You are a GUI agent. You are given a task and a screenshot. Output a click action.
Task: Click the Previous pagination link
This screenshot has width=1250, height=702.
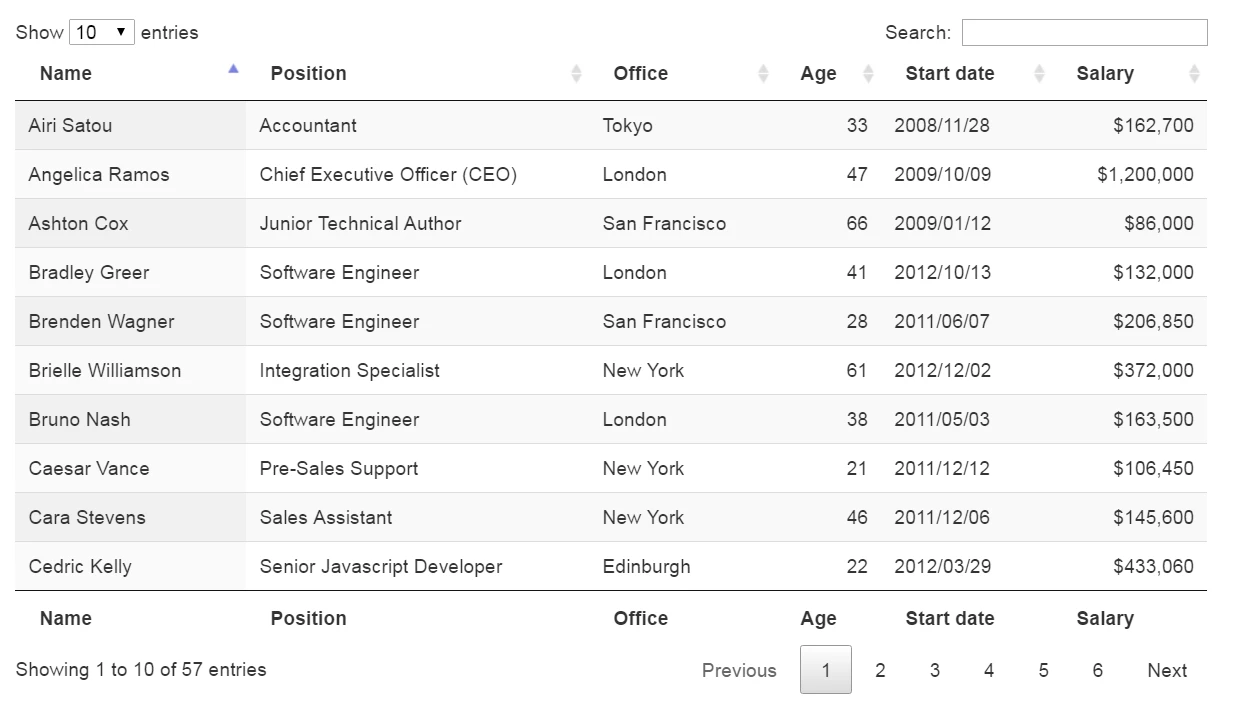coord(739,670)
